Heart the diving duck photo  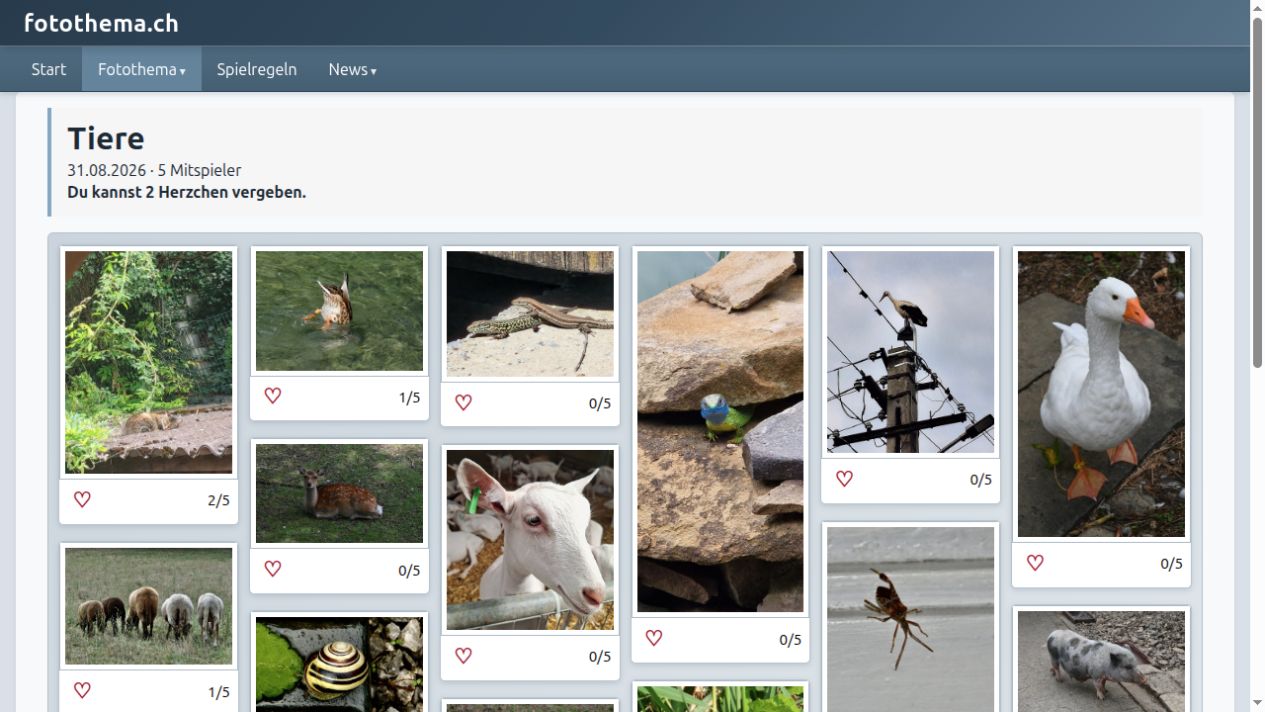click(273, 396)
